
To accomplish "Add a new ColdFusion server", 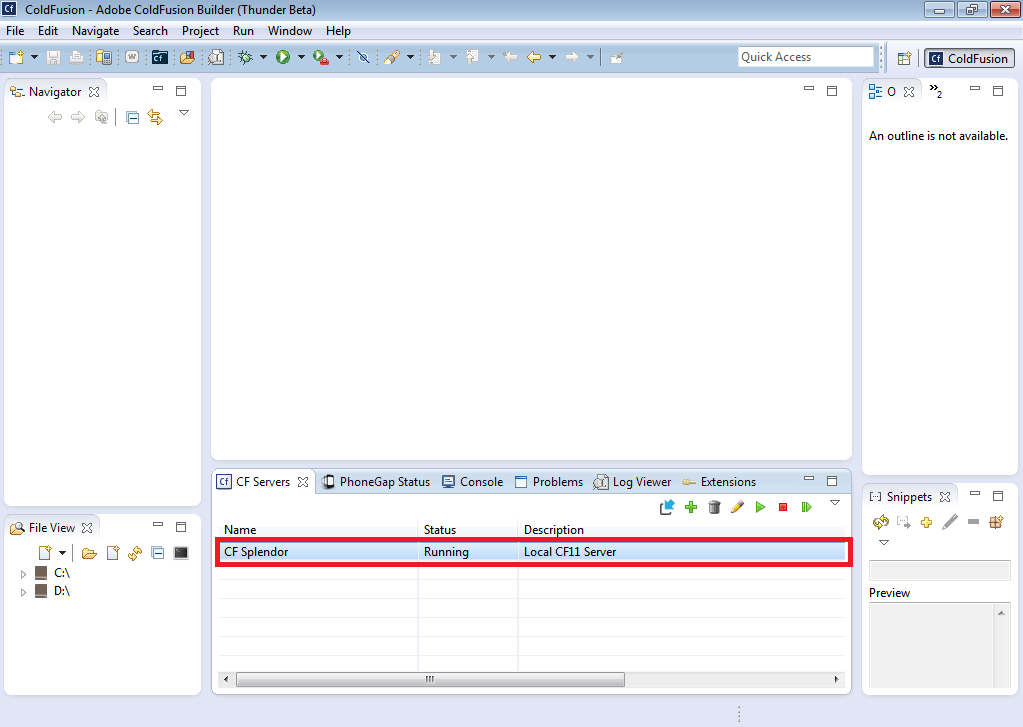I will tap(690, 506).
